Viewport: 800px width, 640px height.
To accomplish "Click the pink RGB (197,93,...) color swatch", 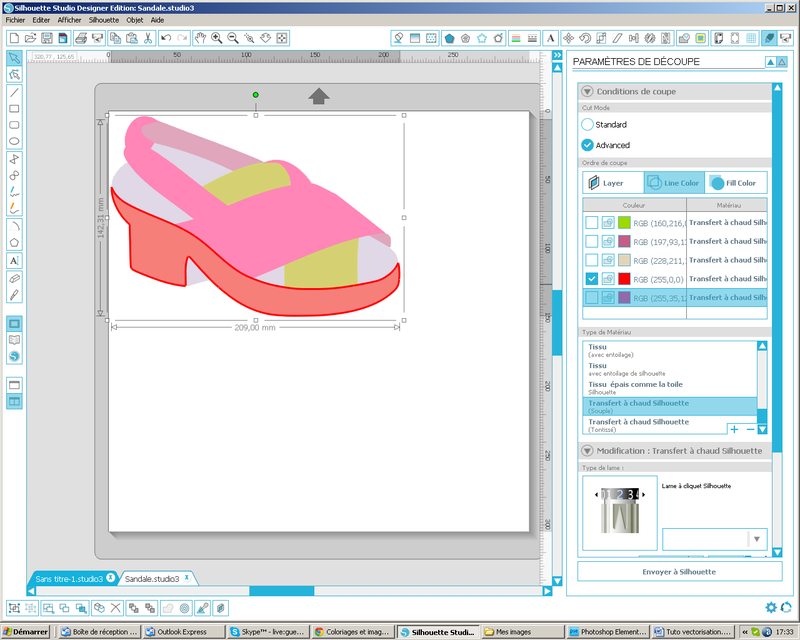I will [x=624, y=241].
